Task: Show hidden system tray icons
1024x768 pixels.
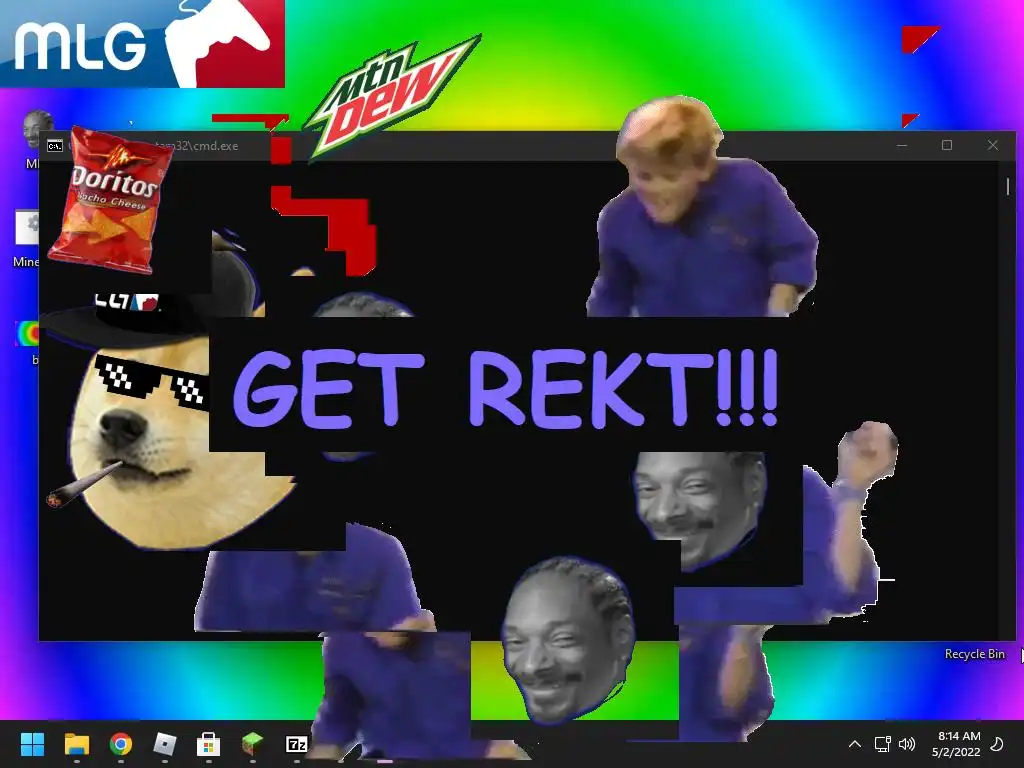Action: pyautogui.click(x=854, y=744)
